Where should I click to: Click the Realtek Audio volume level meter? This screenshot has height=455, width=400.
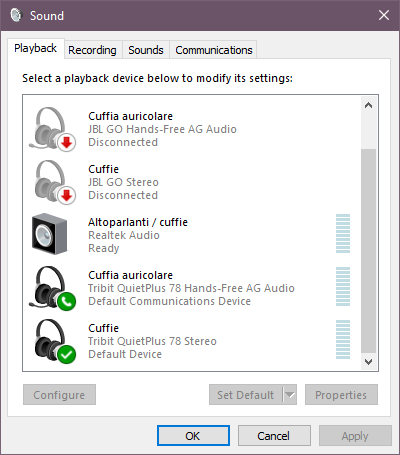(x=343, y=233)
